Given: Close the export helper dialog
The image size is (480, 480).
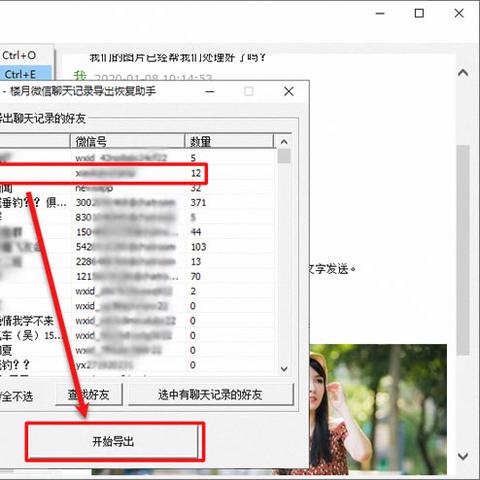Looking at the screenshot, I should pyautogui.click(x=289, y=91).
